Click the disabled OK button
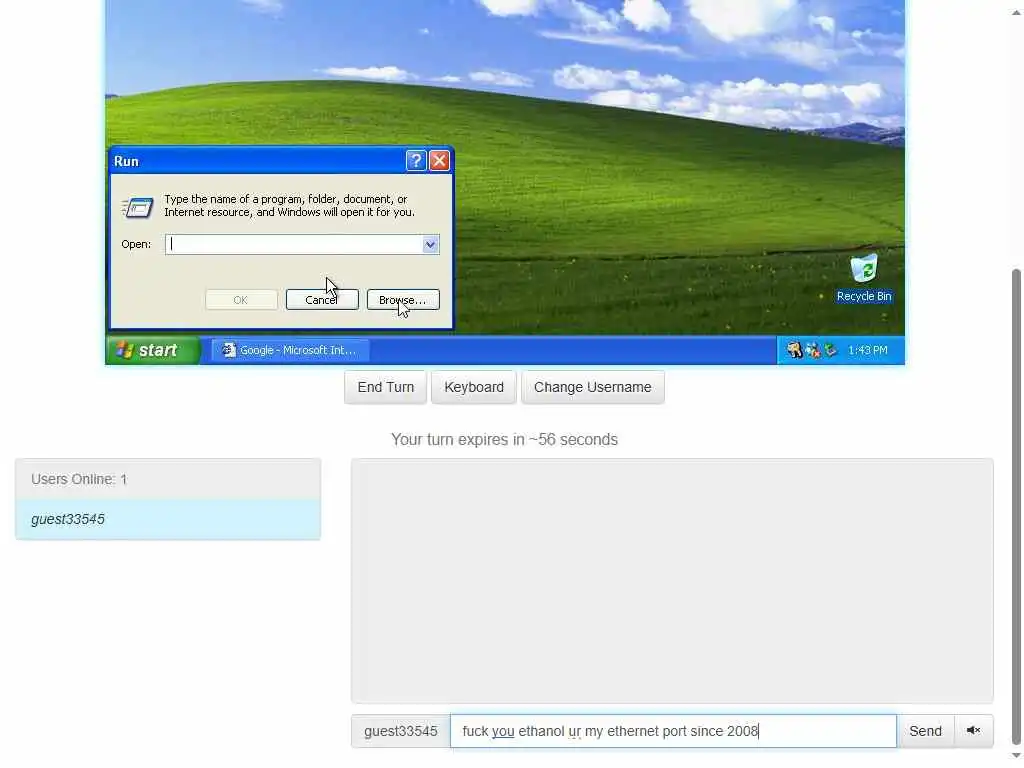The height and width of the screenshot is (768, 1024). point(241,300)
